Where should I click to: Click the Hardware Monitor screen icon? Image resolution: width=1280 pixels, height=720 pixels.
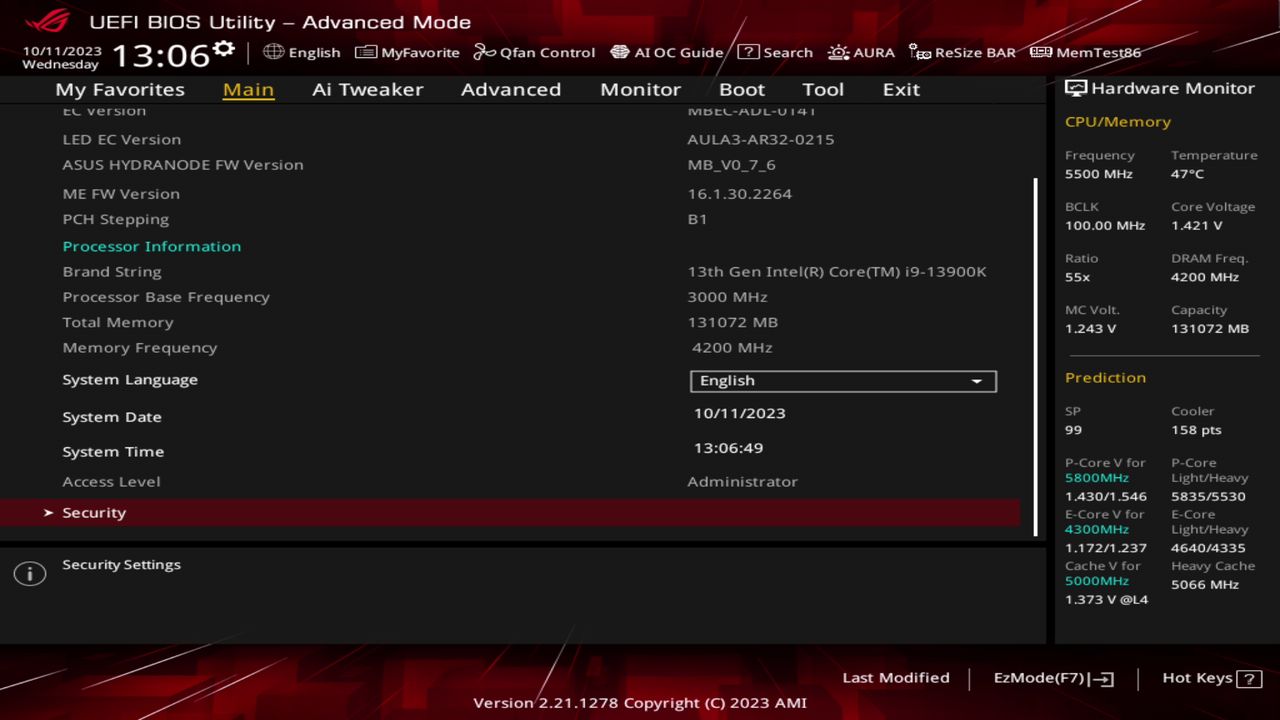[x=1076, y=88]
